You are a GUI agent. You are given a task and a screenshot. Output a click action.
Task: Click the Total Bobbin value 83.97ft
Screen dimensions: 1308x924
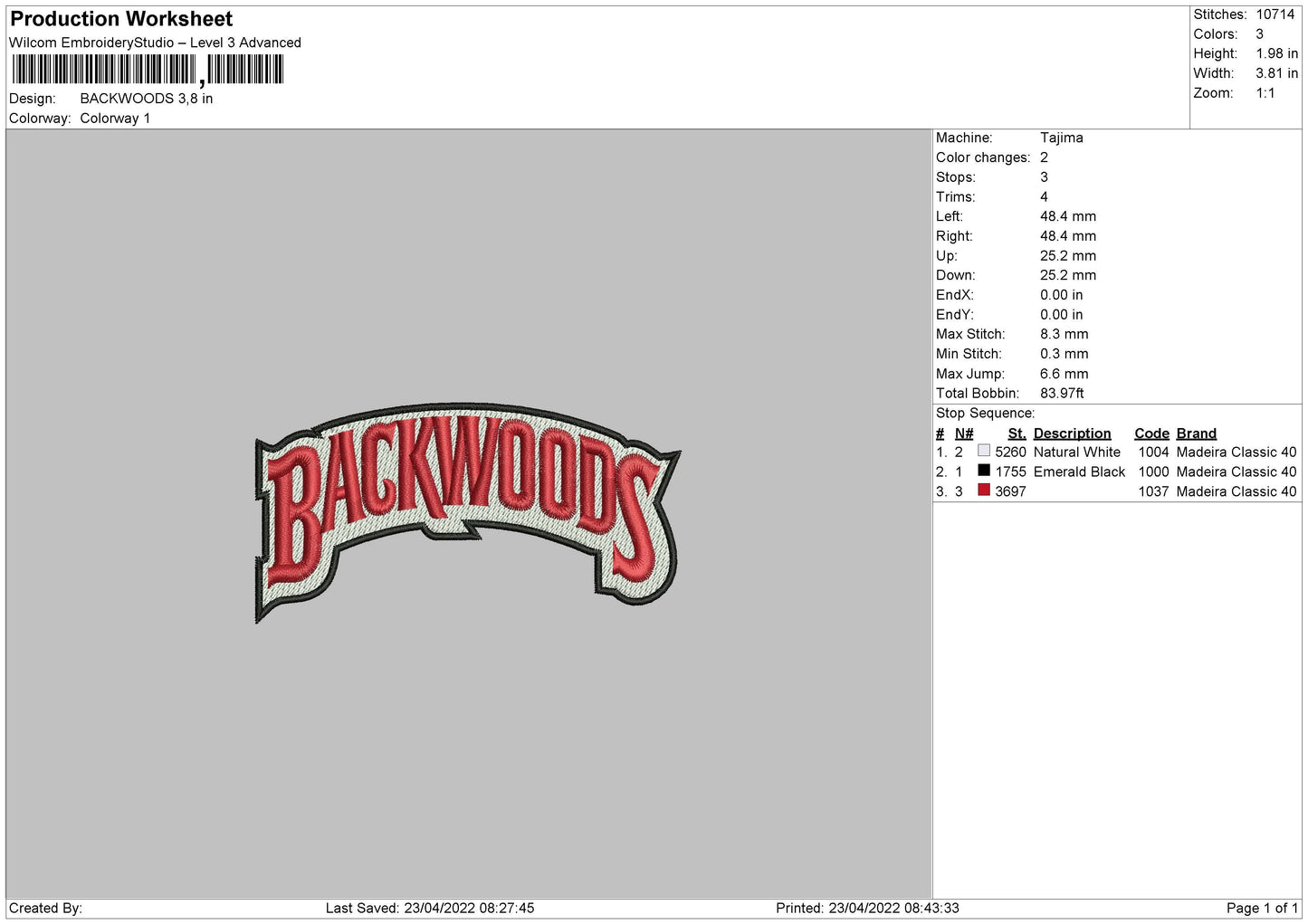(x=1063, y=394)
